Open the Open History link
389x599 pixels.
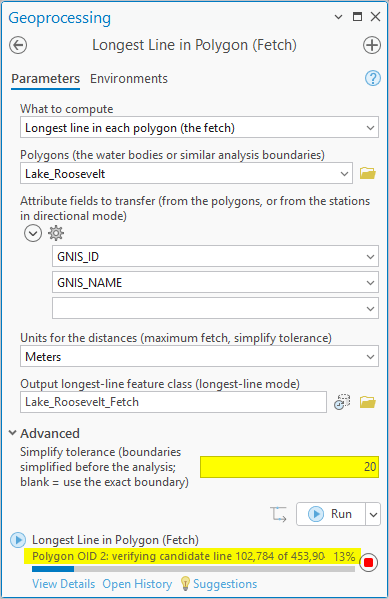pos(137,584)
